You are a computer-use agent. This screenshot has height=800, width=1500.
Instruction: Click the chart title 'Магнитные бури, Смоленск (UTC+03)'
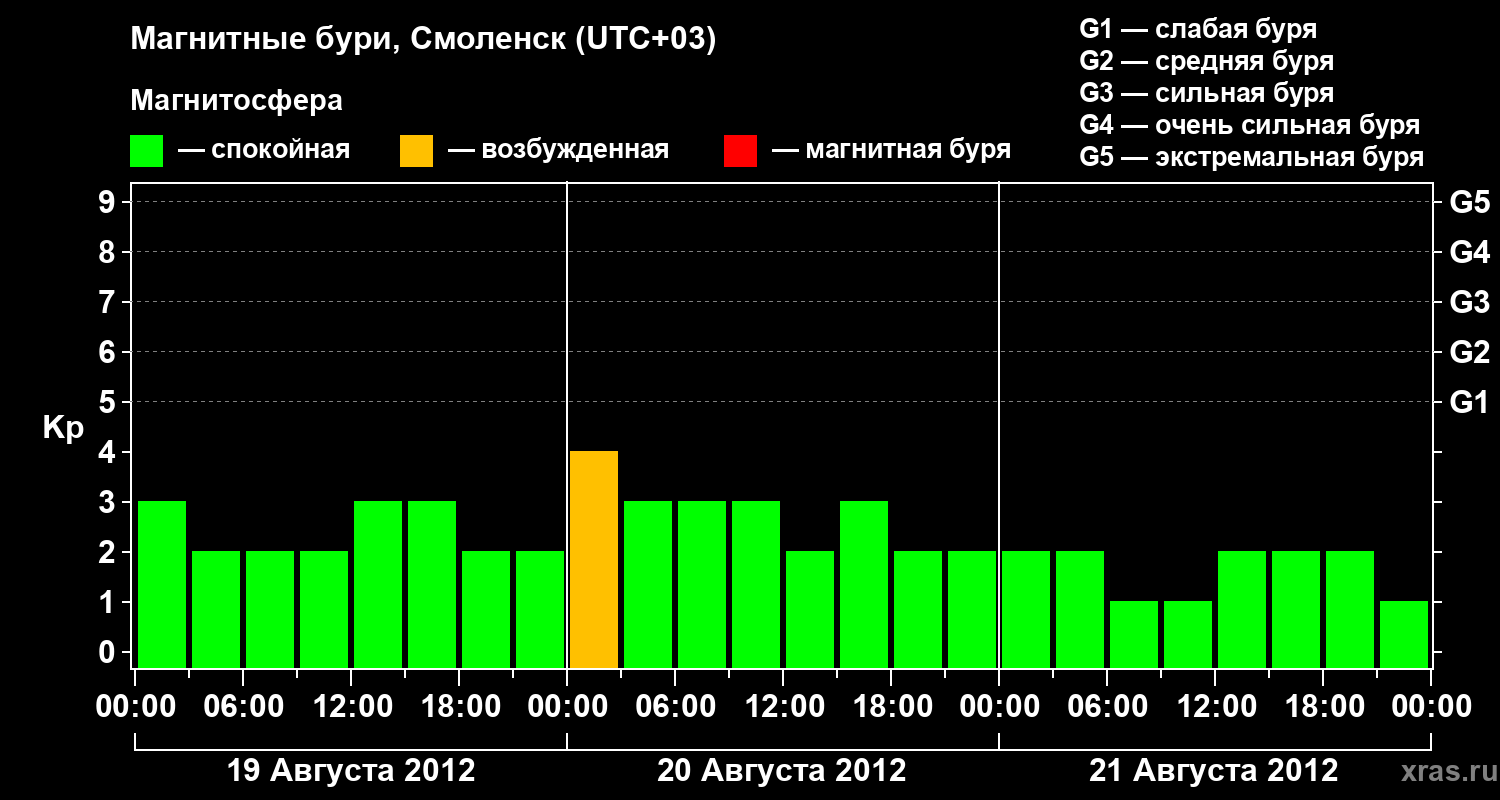(424, 40)
